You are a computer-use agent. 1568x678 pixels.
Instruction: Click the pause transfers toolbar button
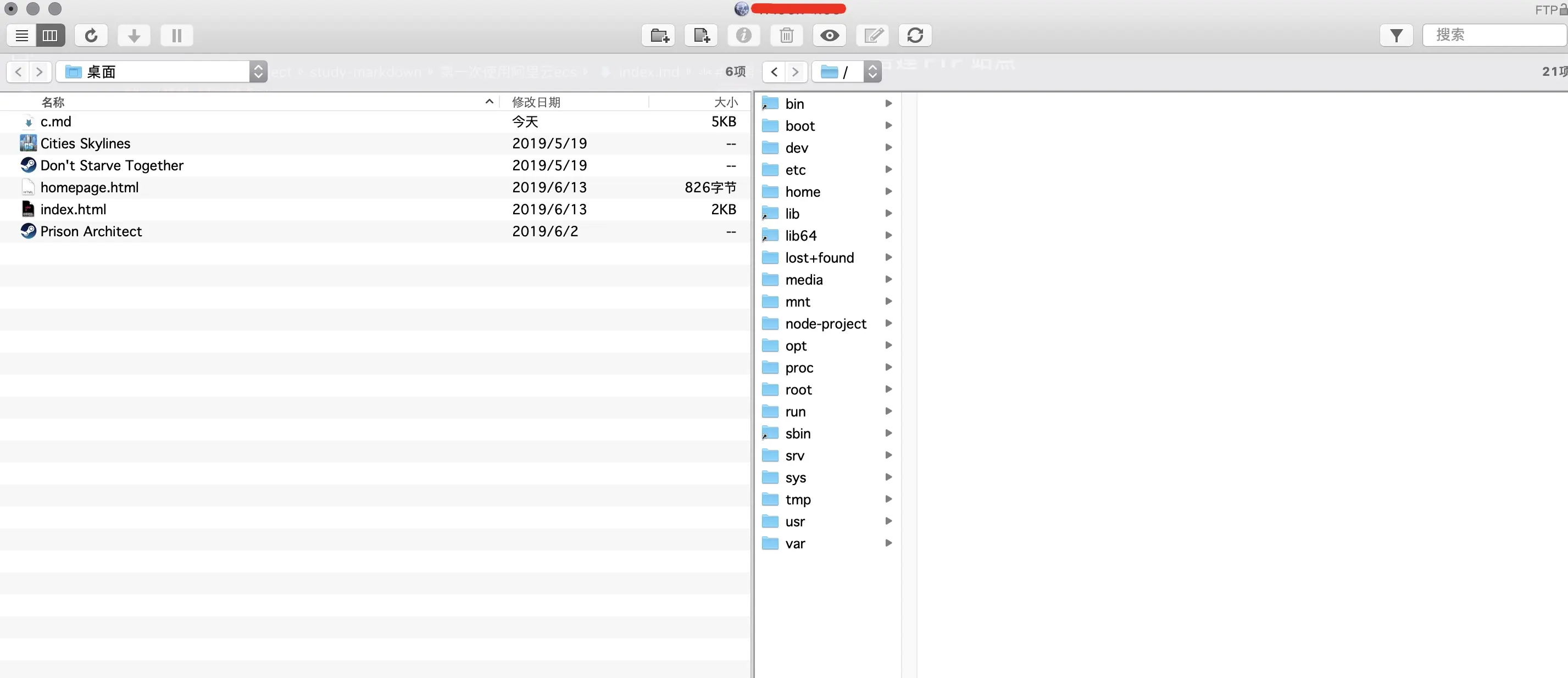pos(176,35)
